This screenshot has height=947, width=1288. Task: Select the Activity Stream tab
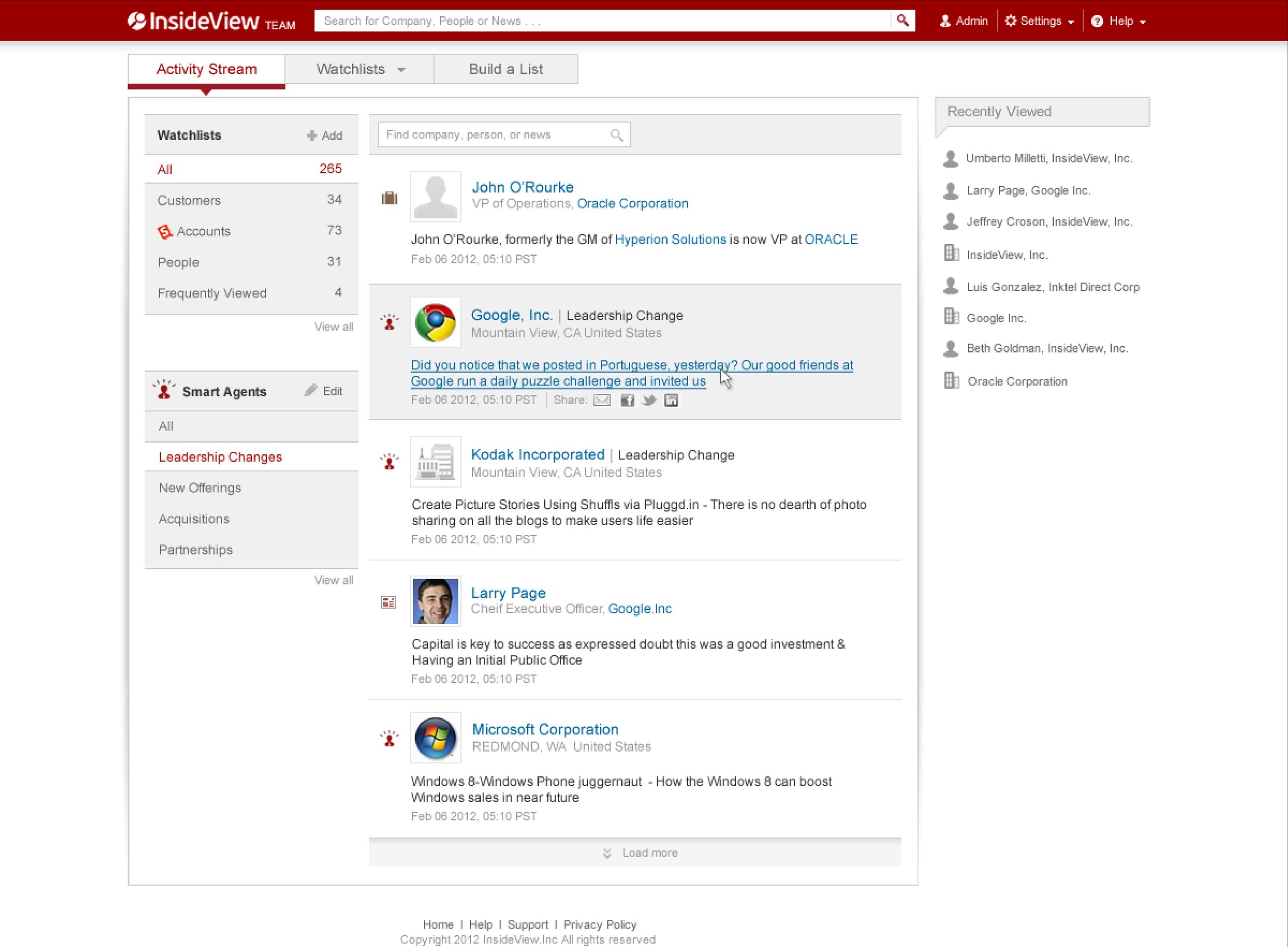(x=206, y=69)
